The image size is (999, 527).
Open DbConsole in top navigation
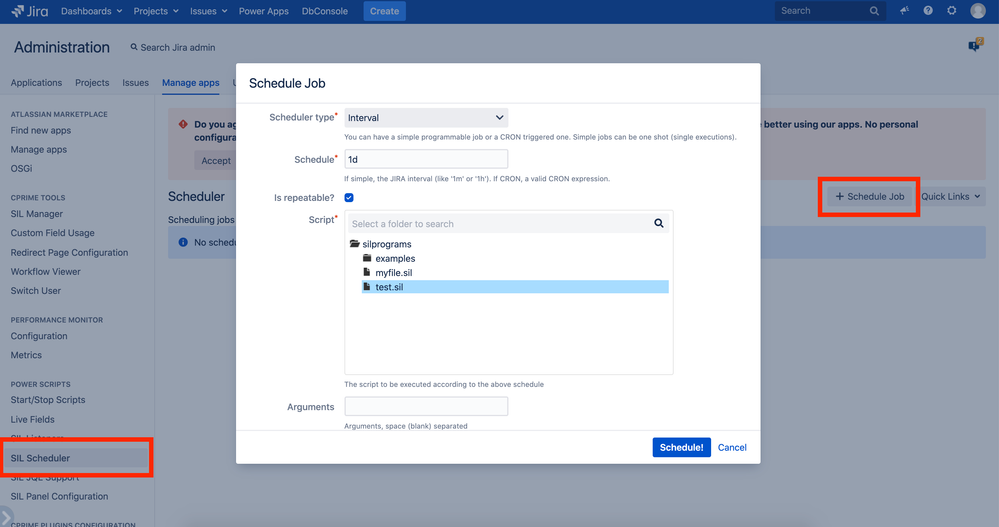[x=325, y=11]
